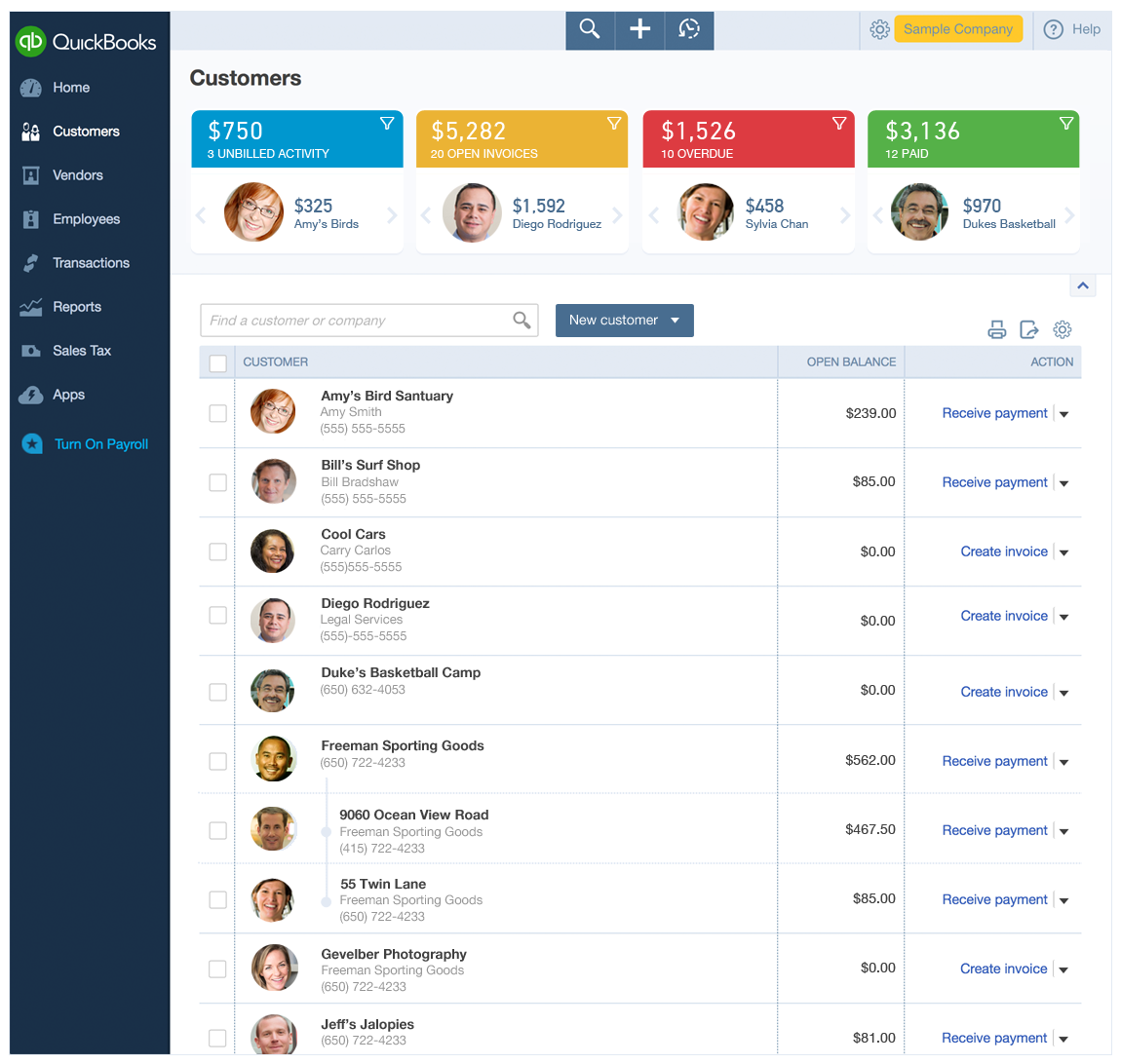Filter by Open Invoices funnel icon
Viewport: 1121px width, 1064px height.
613,123
